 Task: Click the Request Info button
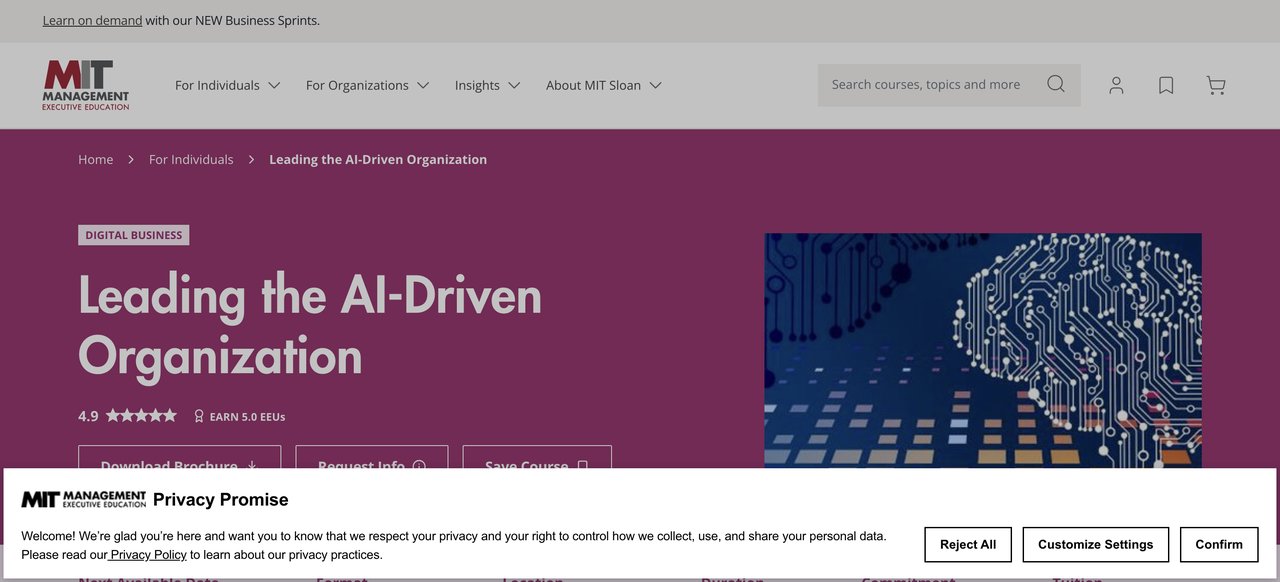(372, 457)
